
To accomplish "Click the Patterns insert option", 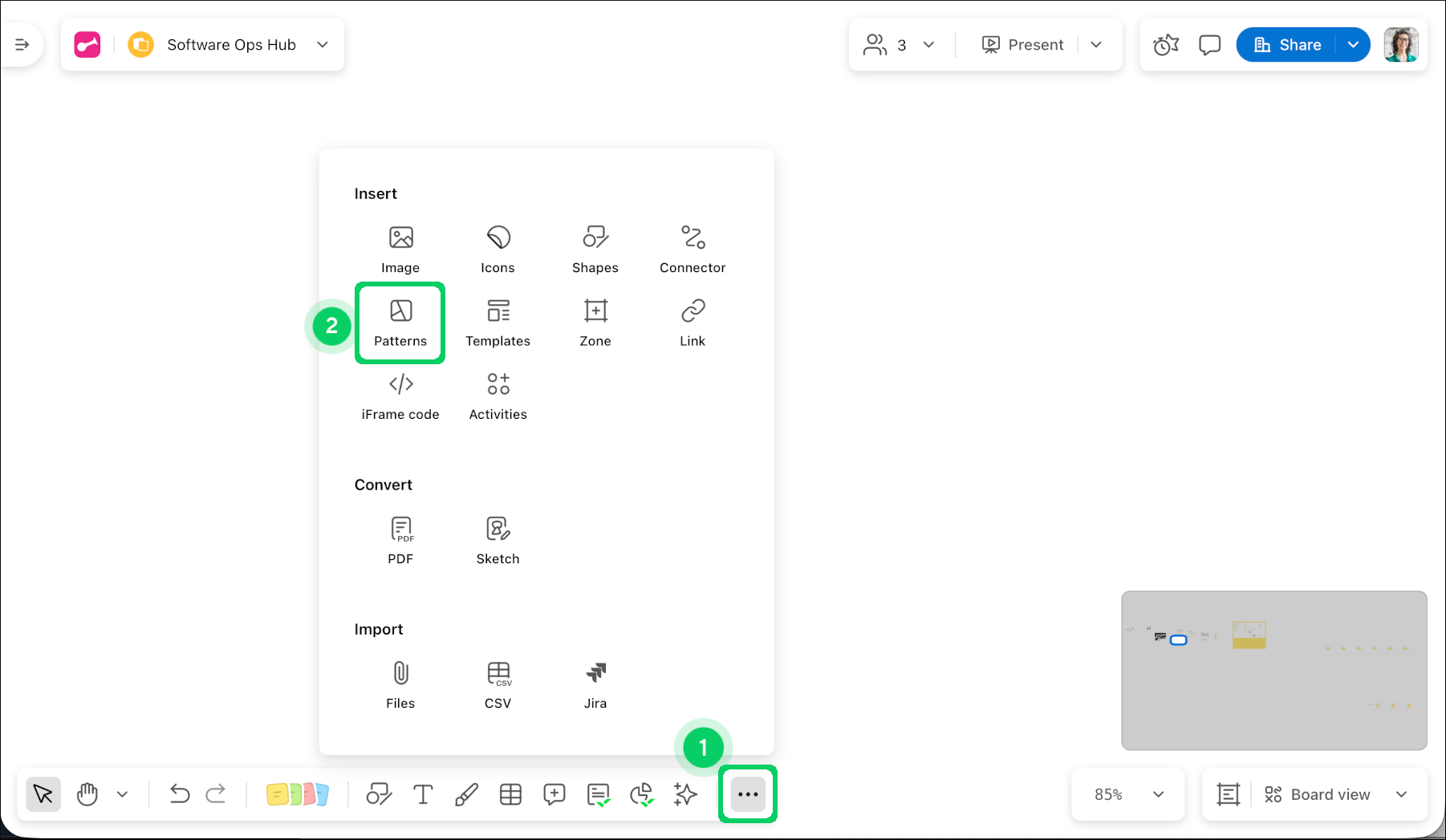I will pos(400,323).
